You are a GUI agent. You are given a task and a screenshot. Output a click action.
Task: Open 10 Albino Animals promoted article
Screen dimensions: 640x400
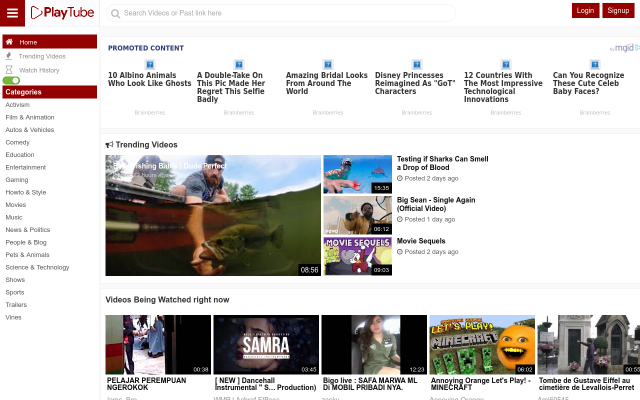(x=149, y=79)
